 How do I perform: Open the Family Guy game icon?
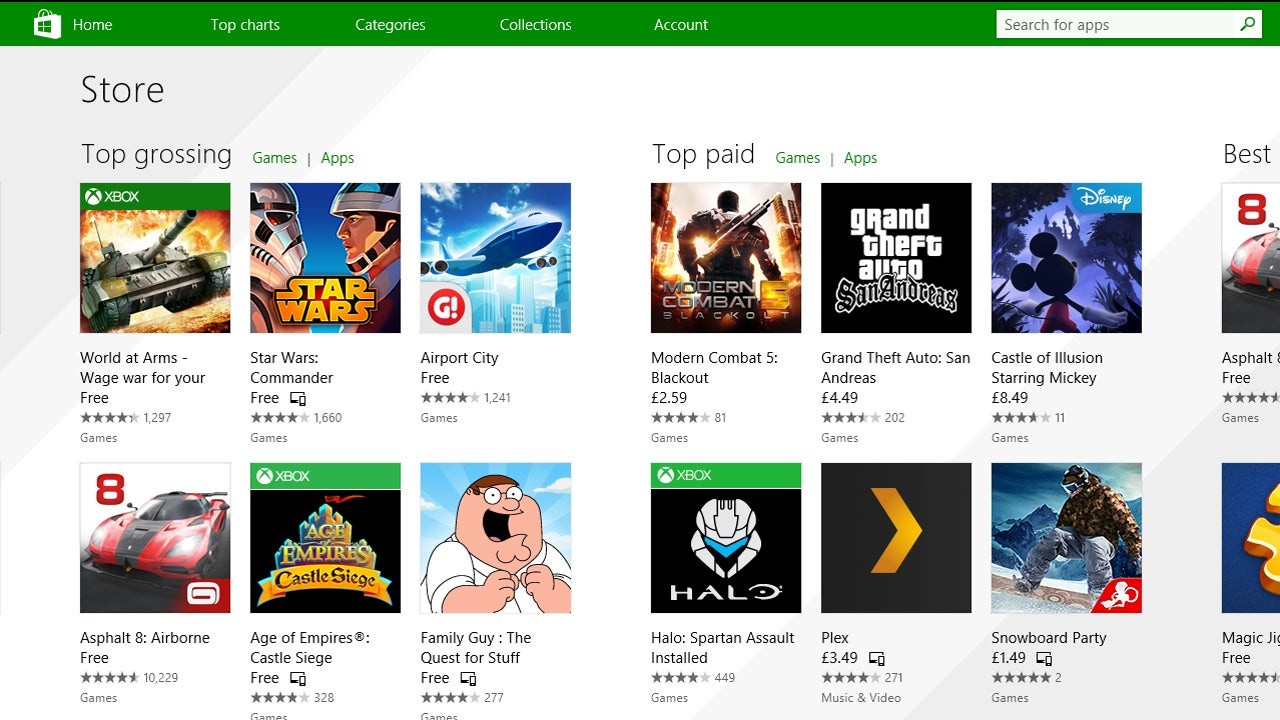(x=495, y=538)
